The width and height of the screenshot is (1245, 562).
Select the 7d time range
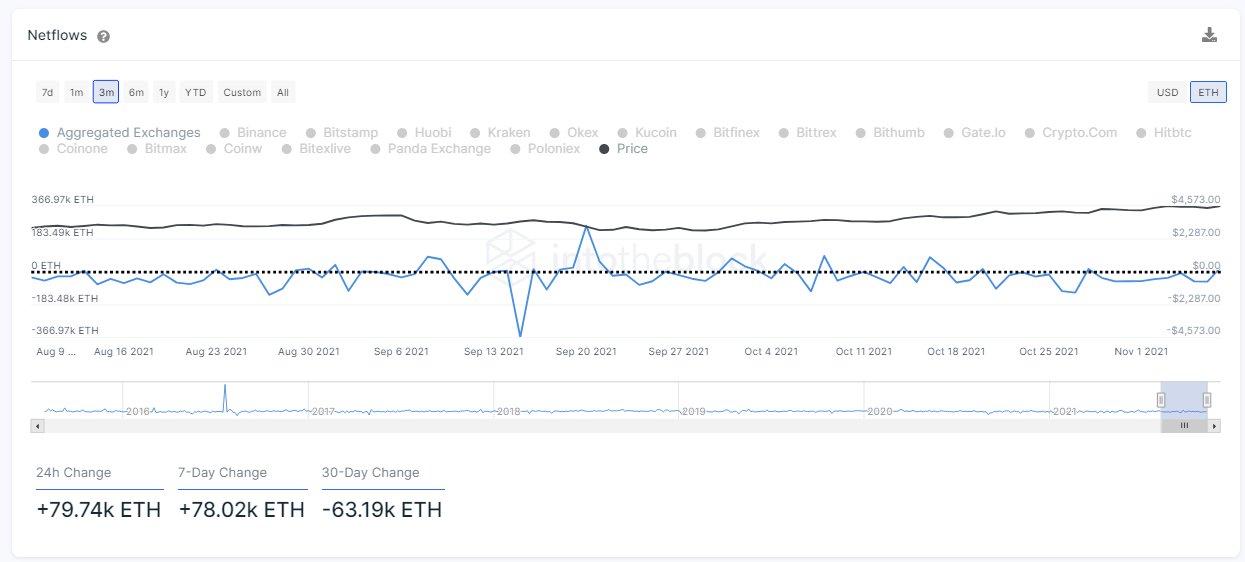point(47,93)
